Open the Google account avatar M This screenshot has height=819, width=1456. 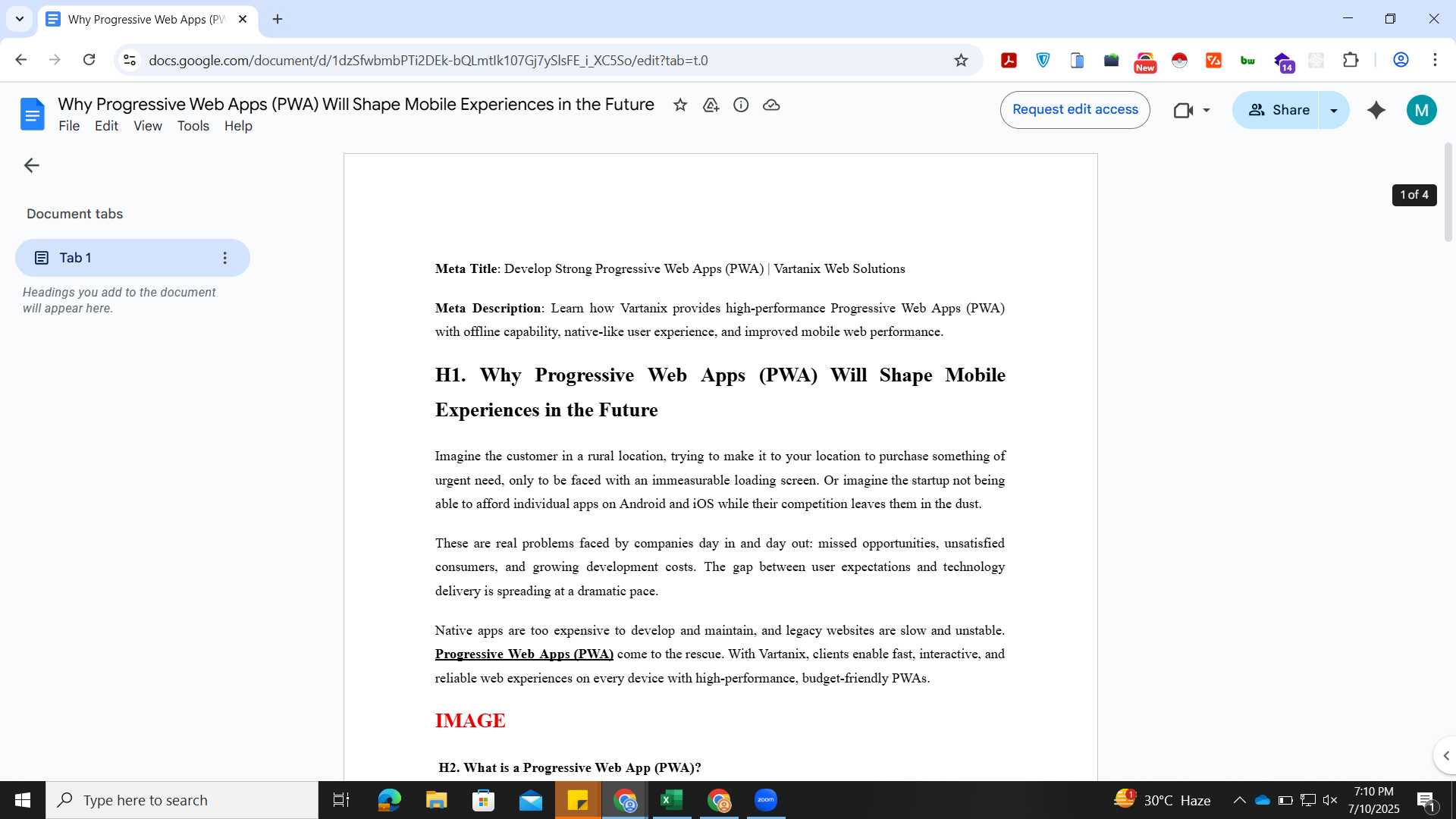click(1422, 111)
